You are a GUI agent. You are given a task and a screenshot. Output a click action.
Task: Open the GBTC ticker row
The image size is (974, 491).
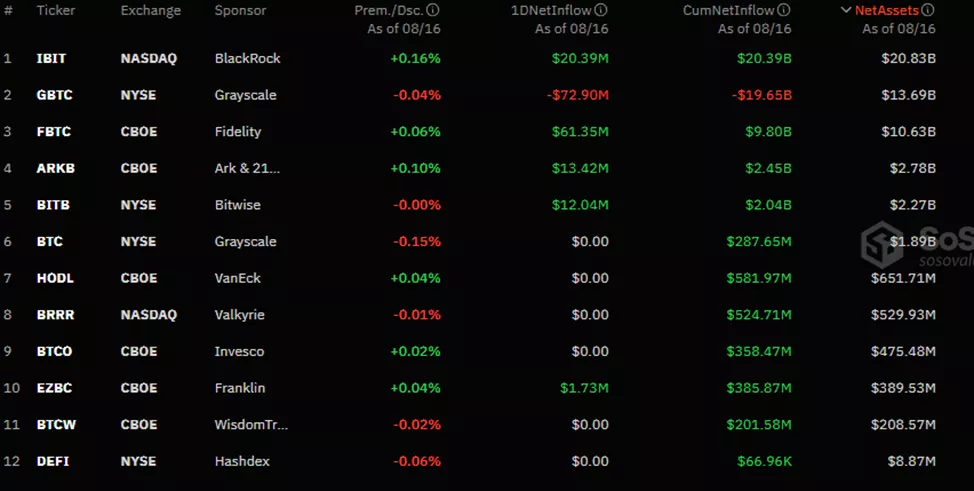(x=54, y=95)
